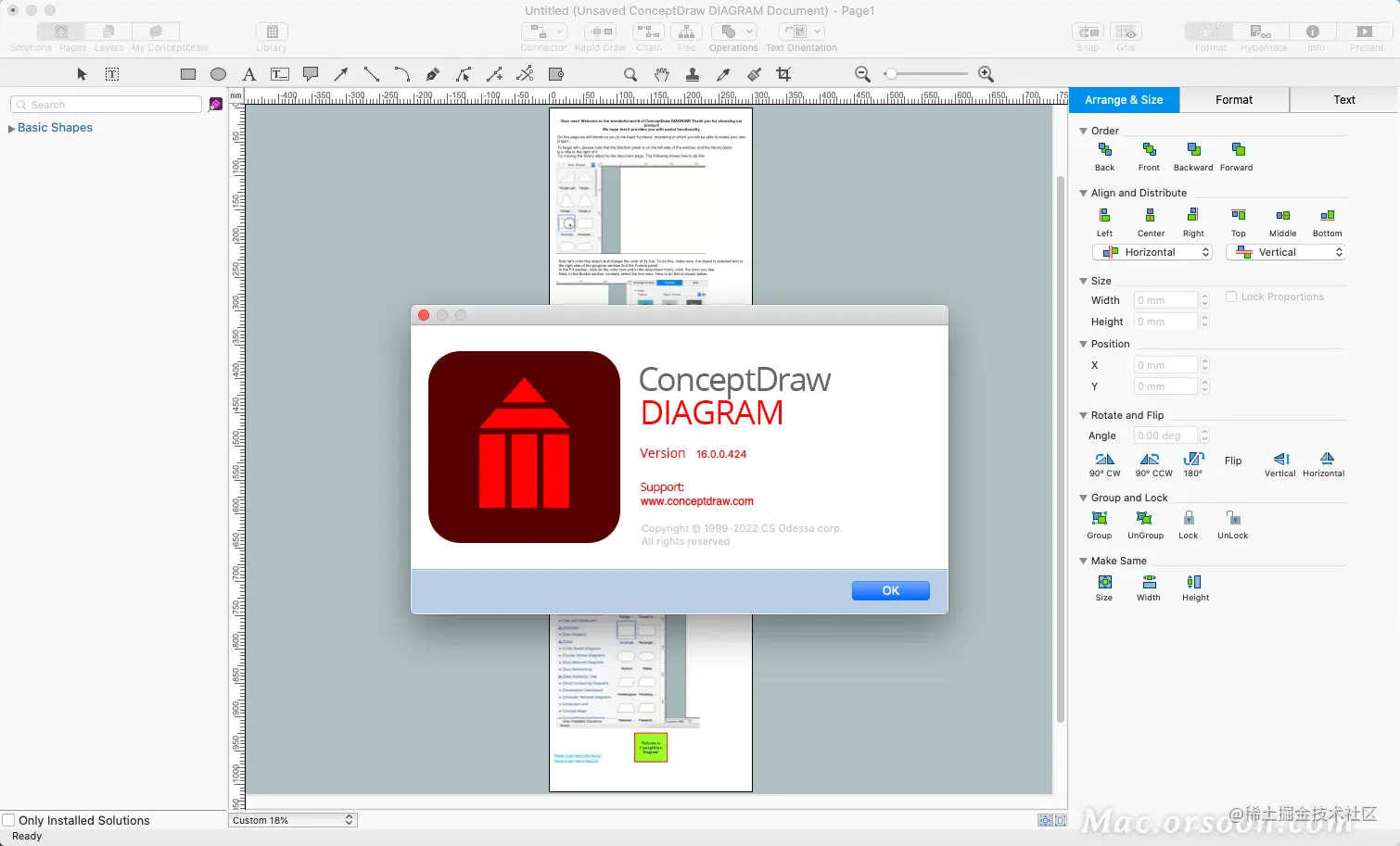Align objects to Top
The image size is (1400, 846).
coord(1239,215)
